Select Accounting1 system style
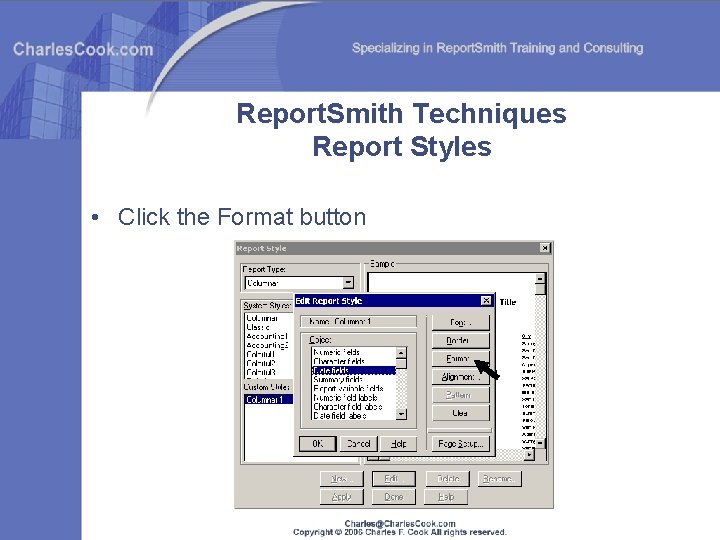The width and height of the screenshot is (720, 540). click(267, 336)
